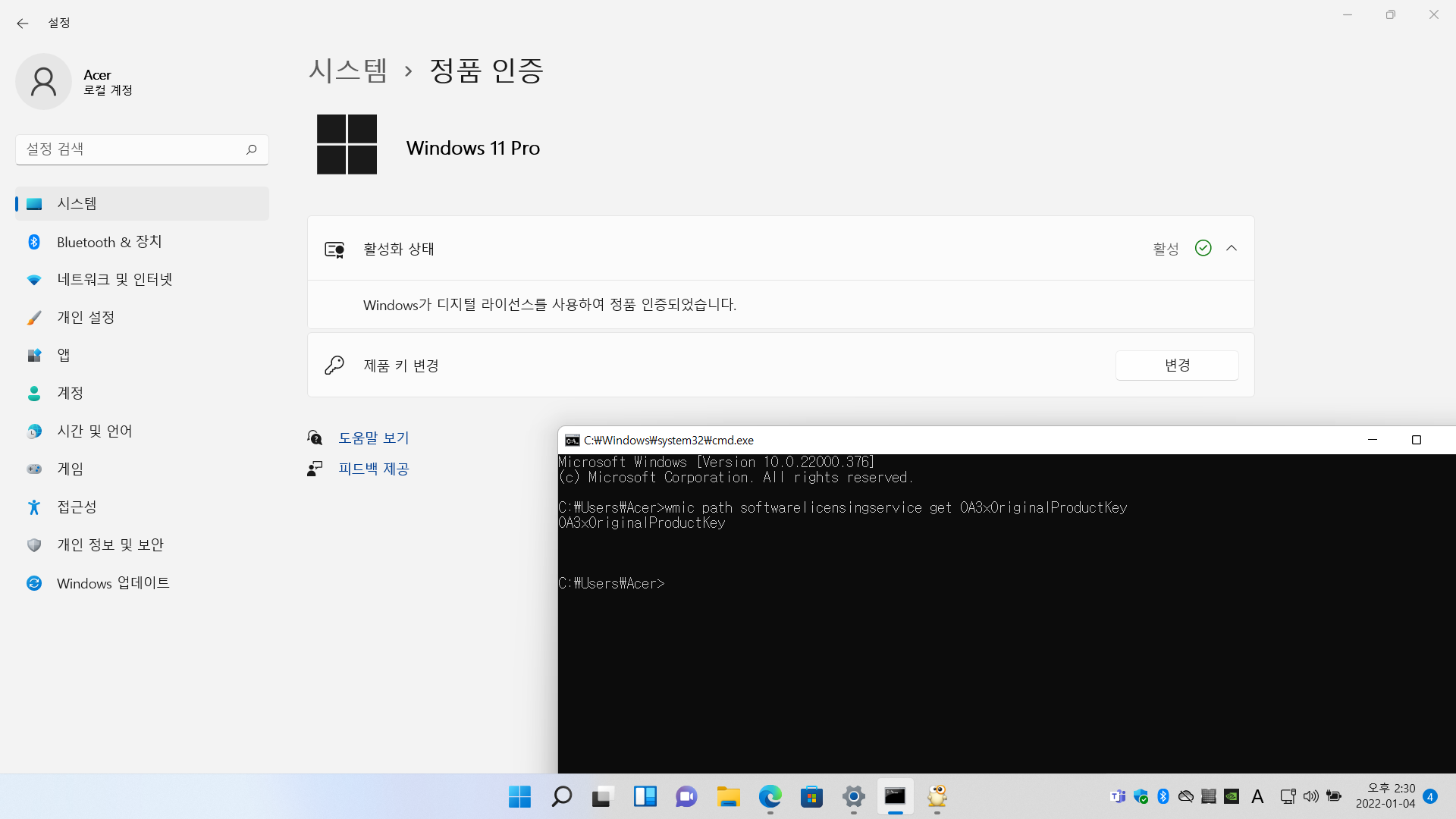Click the Windows 업데이트 refresh icon
Image resolution: width=1456 pixels, height=819 pixels.
click(x=34, y=583)
